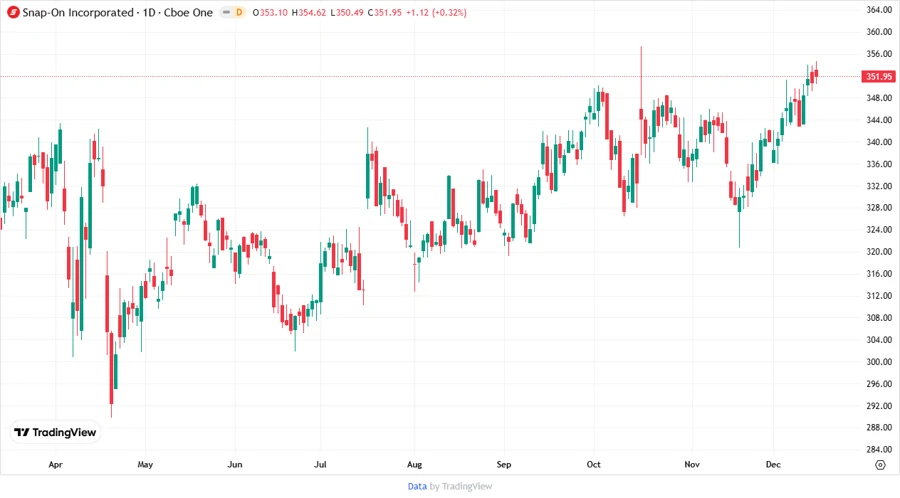Click the gray dash market status indicator
Screen dimensions: 900x498
pyautogui.click(x=227, y=12)
